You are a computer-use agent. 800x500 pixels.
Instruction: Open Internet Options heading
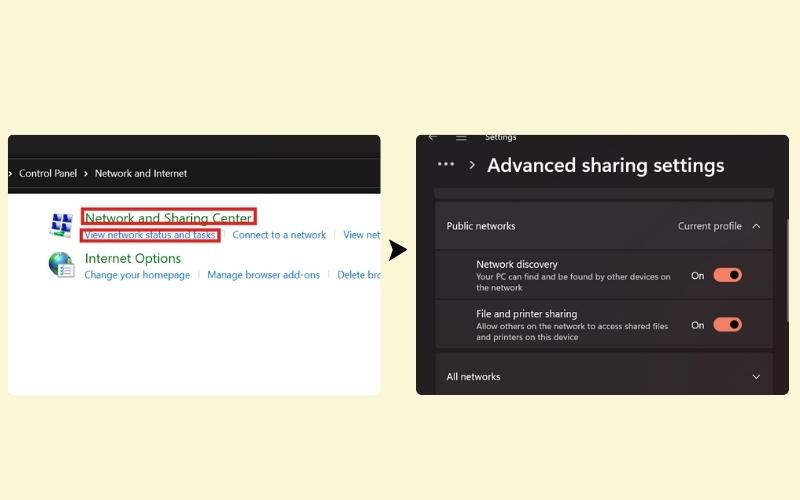(x=133, y=258)
